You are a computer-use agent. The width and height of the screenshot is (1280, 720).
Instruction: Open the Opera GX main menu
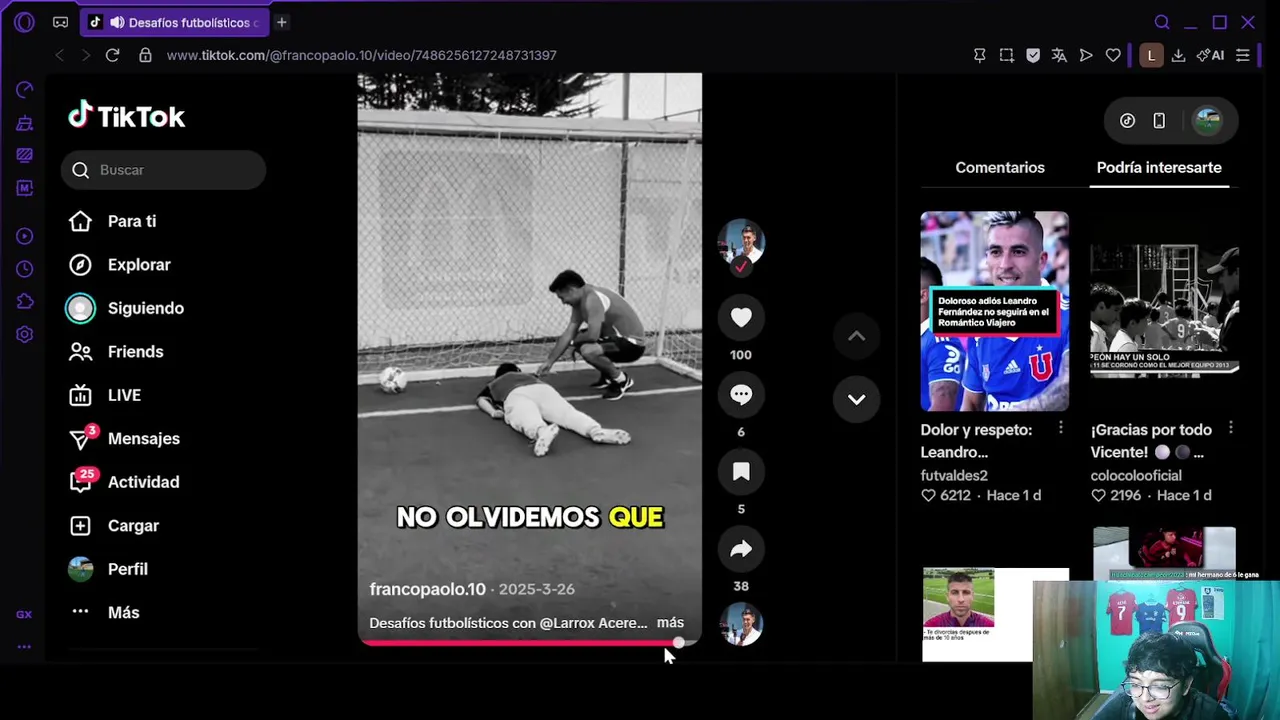pos(25,22)
